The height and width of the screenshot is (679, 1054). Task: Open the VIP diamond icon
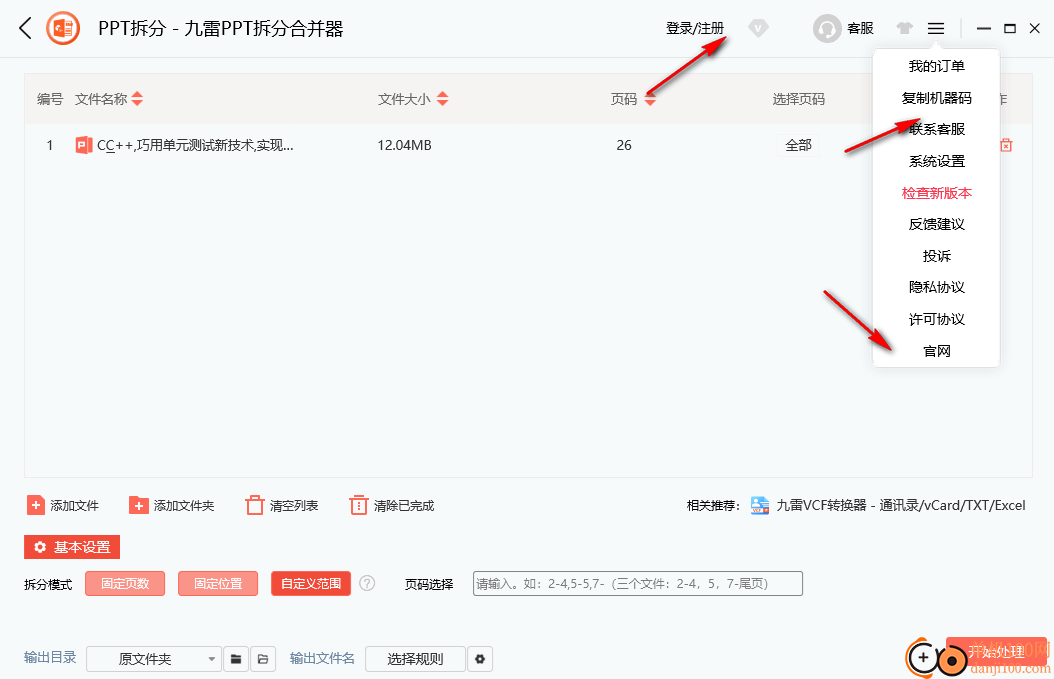[x=758, y=28]
